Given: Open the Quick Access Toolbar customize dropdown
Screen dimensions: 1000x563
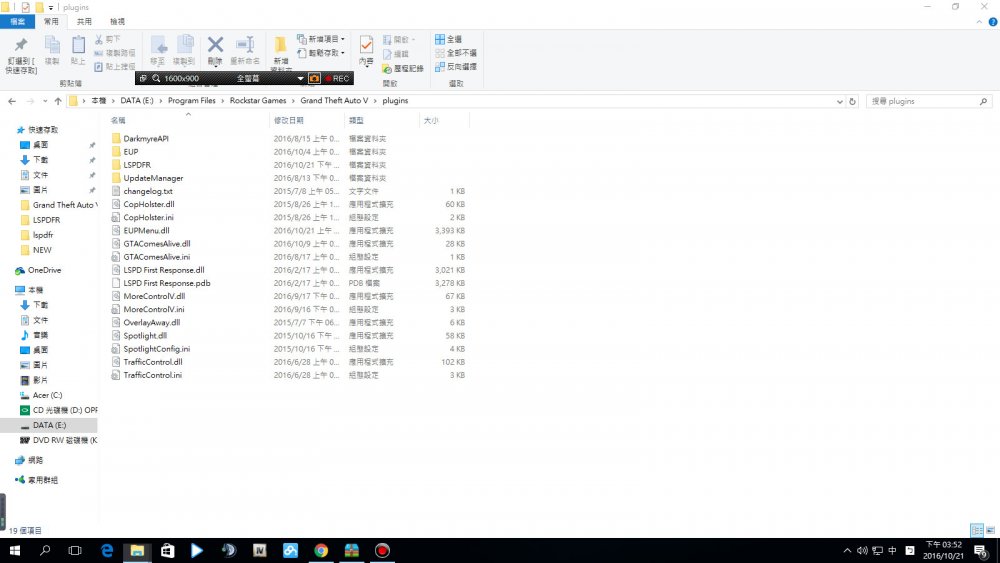Looking at the screenshot, I should tap(51, 8).
